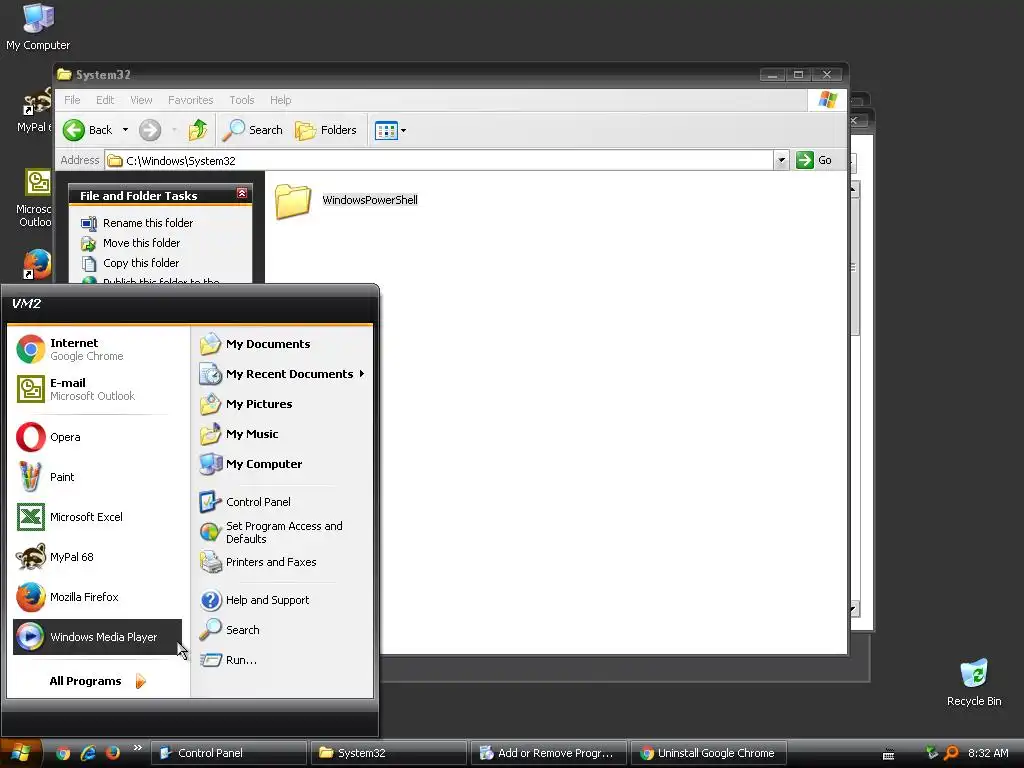Launch Internet Explorer from Quick Launch
The image size is (1024, 768).
[88, 753]
